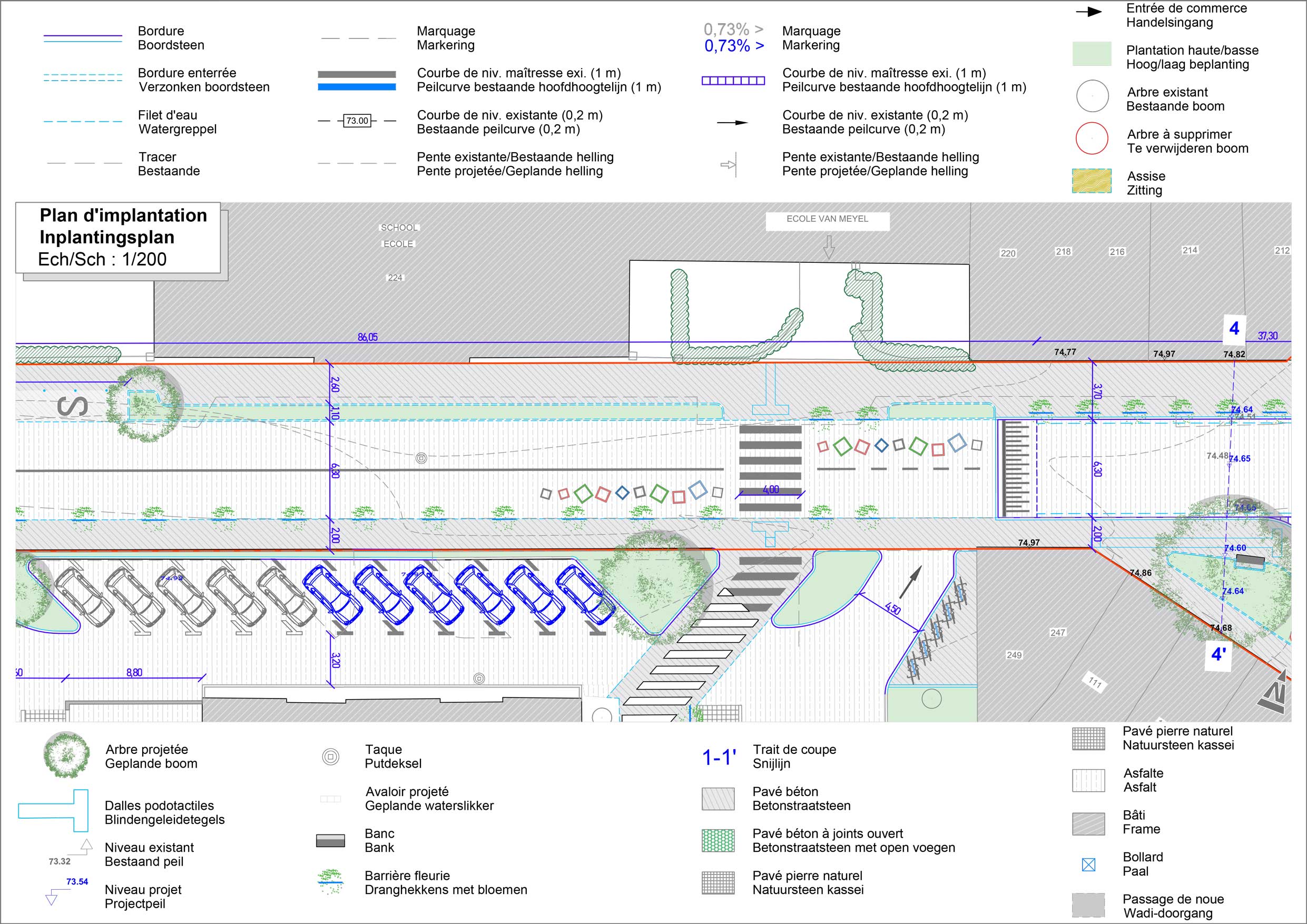The width and height of the screenshot is (1307, 924).
Task: Click the yellow Assise seating swatch
Action: (x=1092, y=181)
